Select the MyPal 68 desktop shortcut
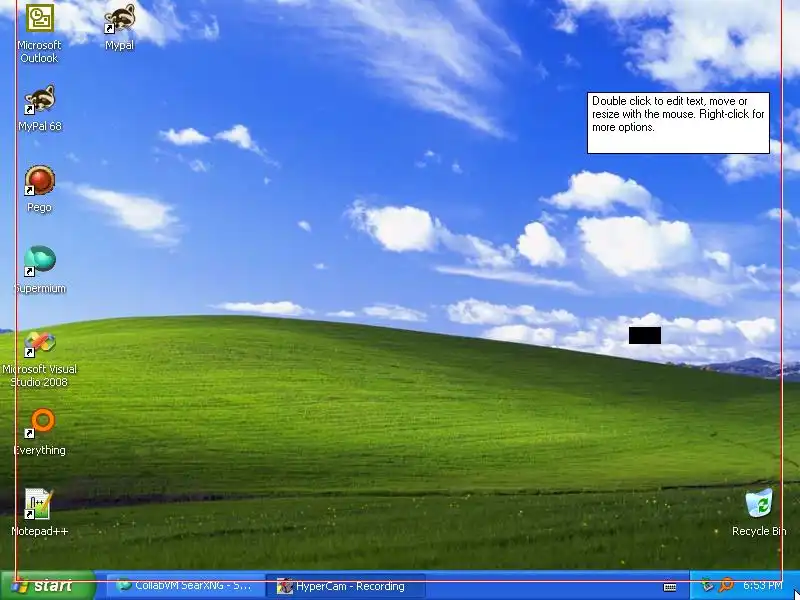 pyautogui.click(x=40, y=100)
